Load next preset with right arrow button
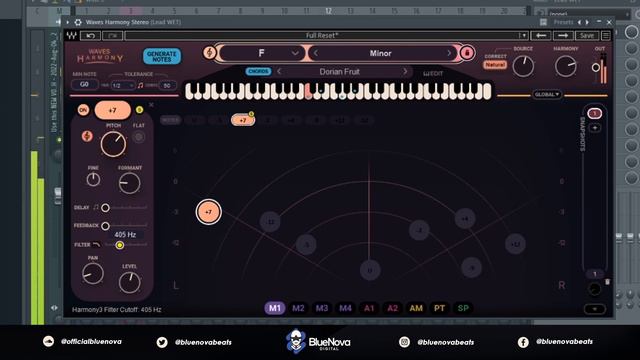This screenshot has width=640, height=360. point(563,36)
